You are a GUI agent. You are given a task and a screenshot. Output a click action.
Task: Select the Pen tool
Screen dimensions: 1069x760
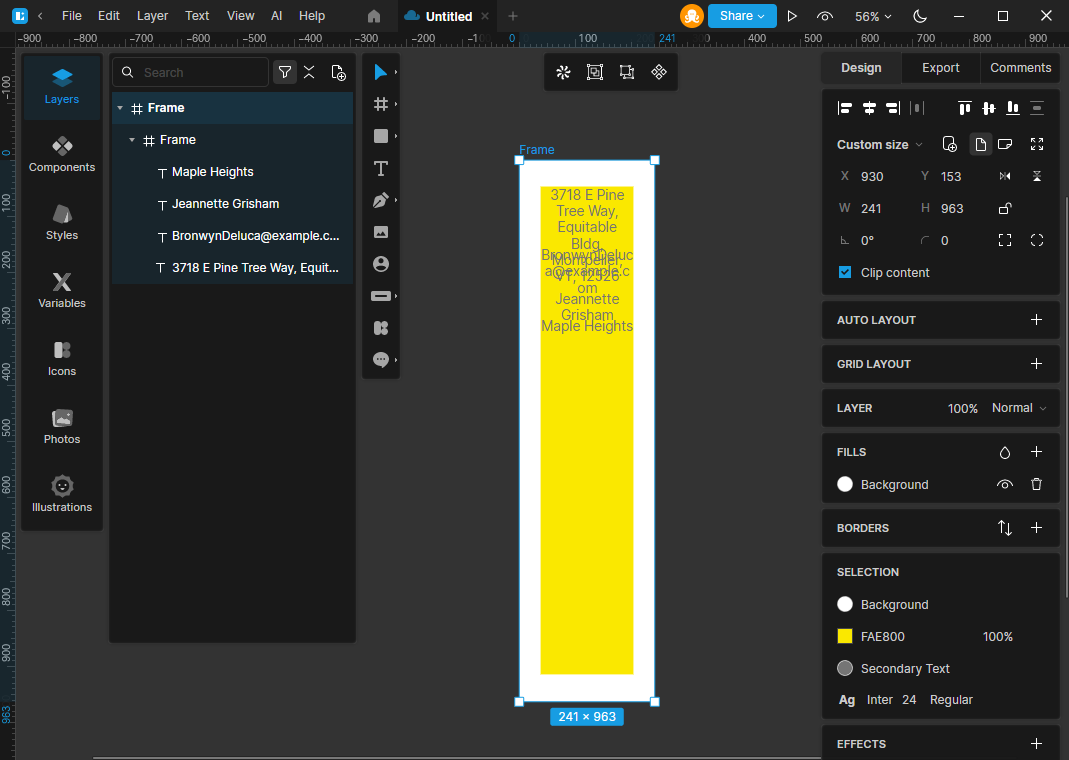pos(380,200)
